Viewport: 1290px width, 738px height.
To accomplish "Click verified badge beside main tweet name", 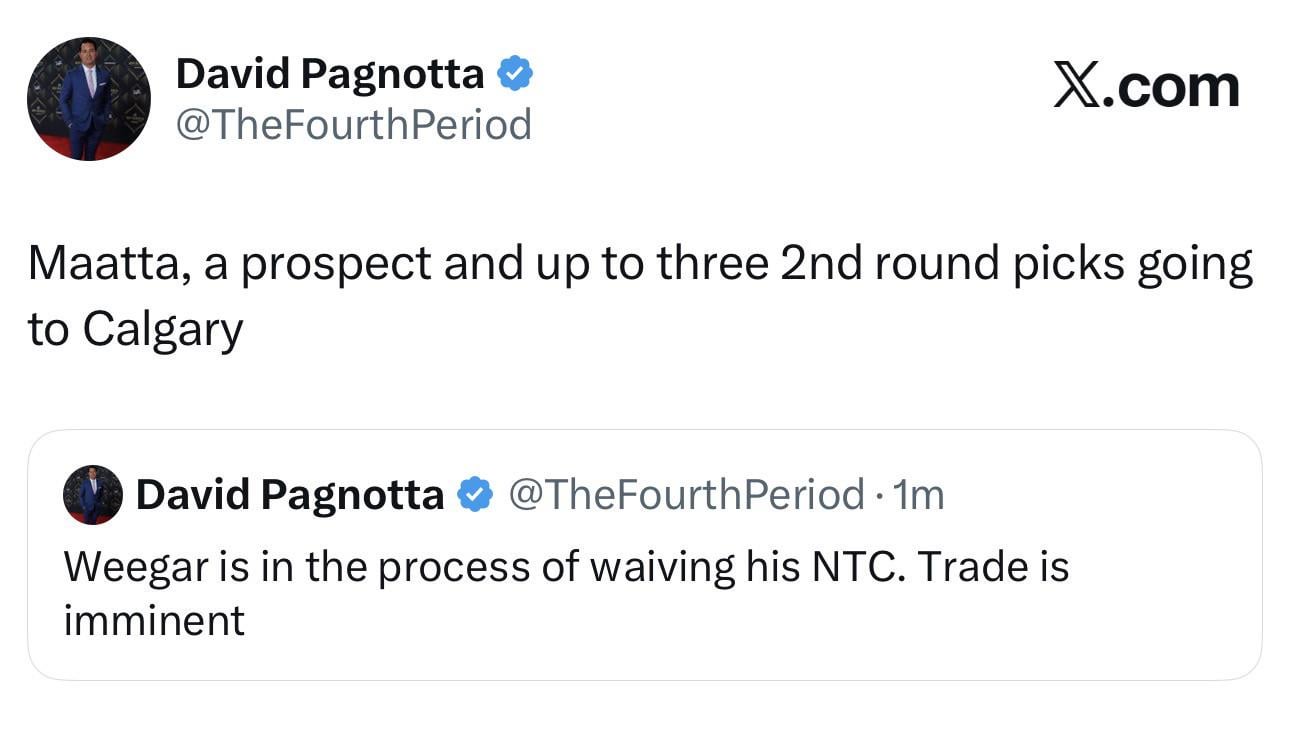I will pyautogui.click(x=515, y=73).
